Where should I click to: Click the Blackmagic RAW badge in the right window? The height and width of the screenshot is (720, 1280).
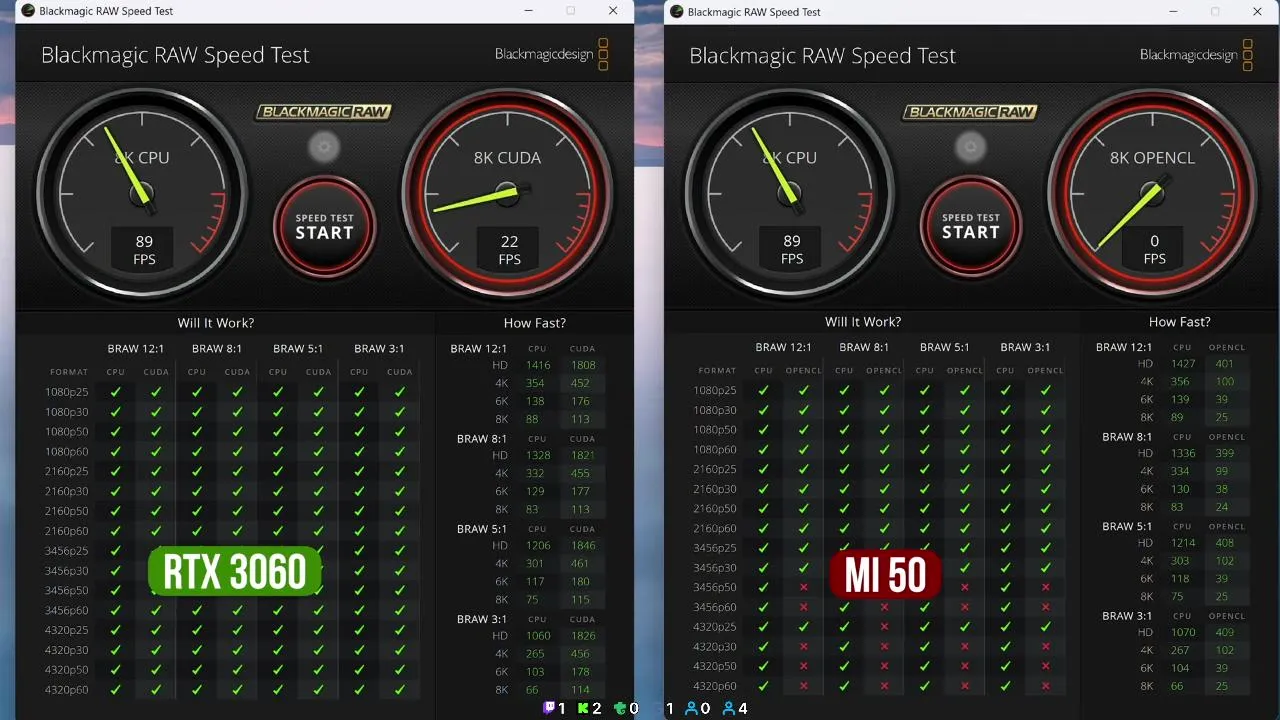[x=970, y=112]
